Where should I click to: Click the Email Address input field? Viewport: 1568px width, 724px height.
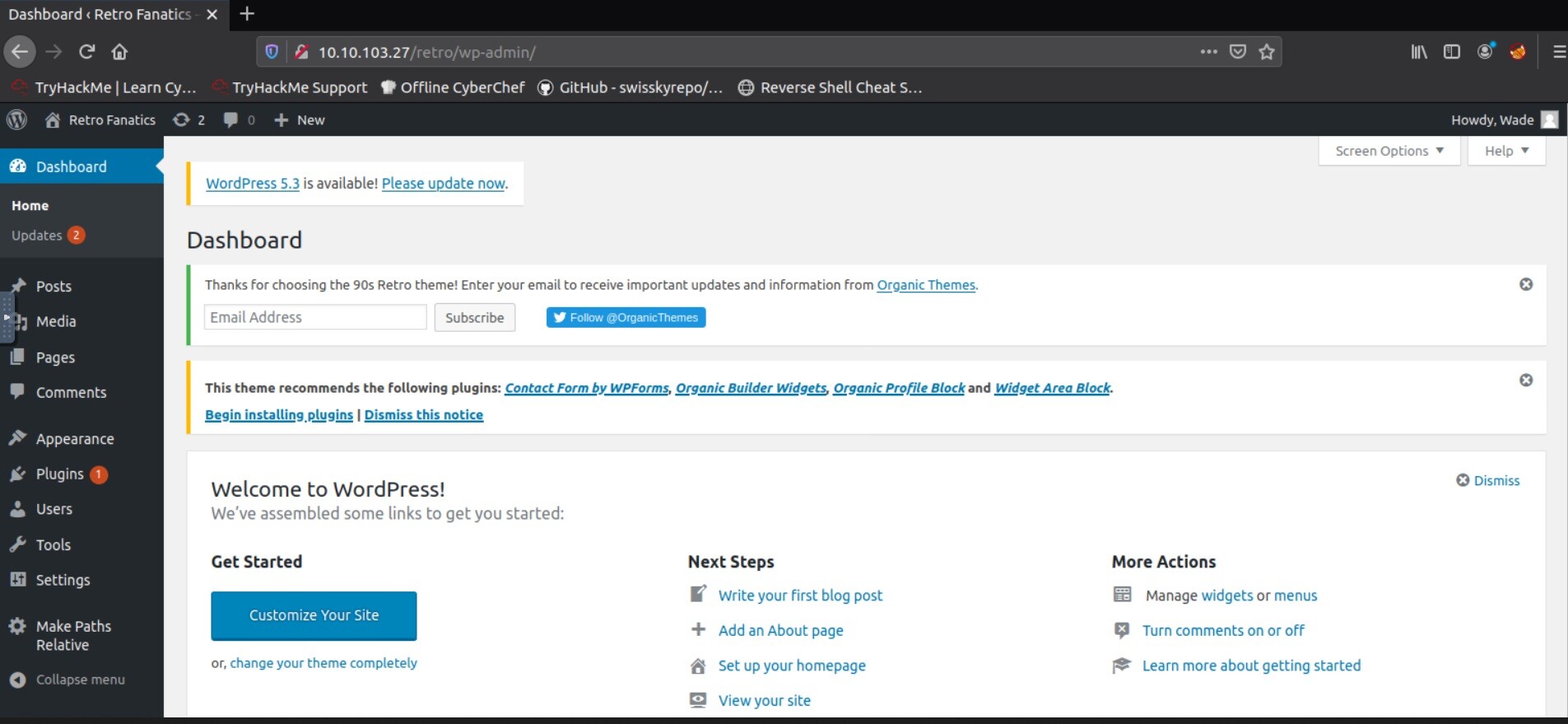point(314,317)
